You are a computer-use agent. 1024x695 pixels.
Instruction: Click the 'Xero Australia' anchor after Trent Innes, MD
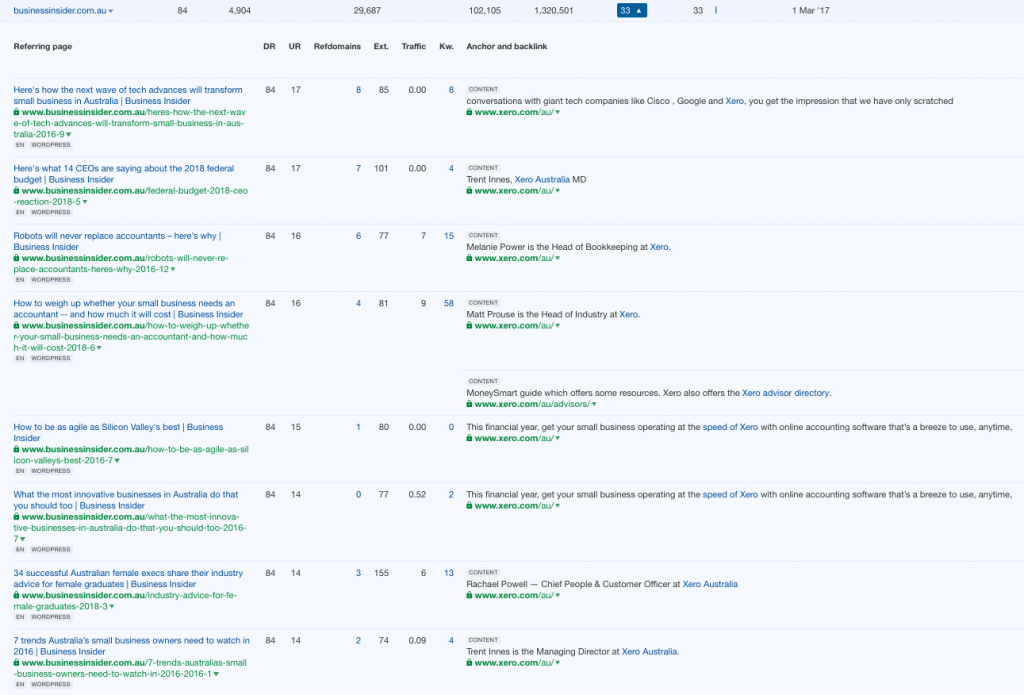click(x=542, y=180)
